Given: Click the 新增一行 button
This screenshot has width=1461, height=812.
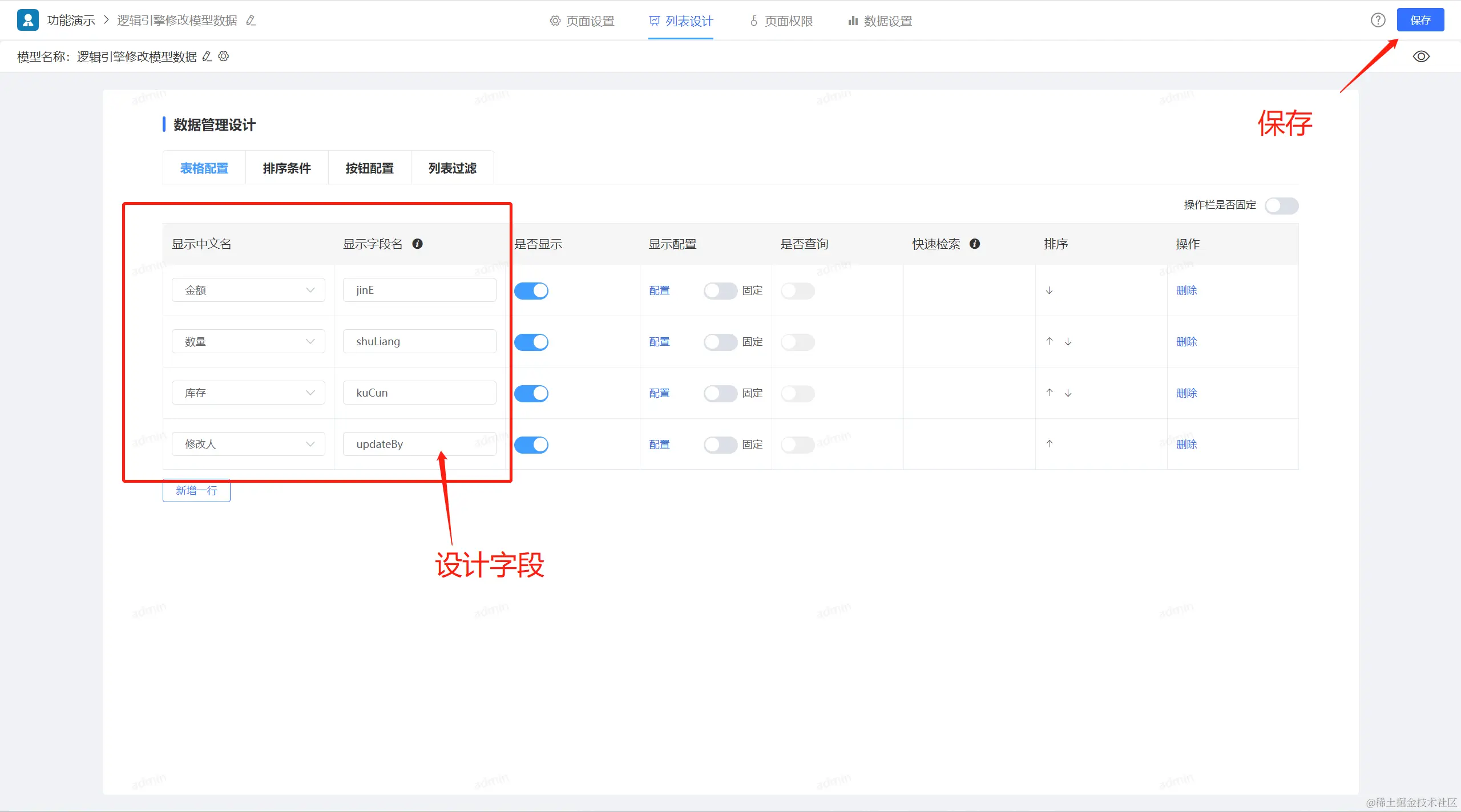Looking at the screenshot, I should tap(196, 491).
